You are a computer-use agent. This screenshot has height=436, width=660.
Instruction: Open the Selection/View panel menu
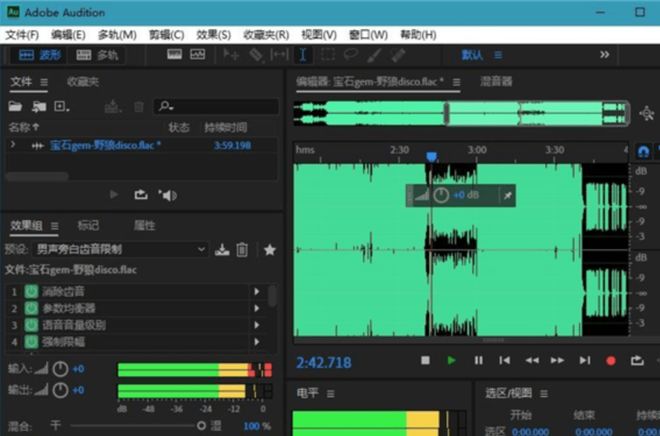point(544,394)
